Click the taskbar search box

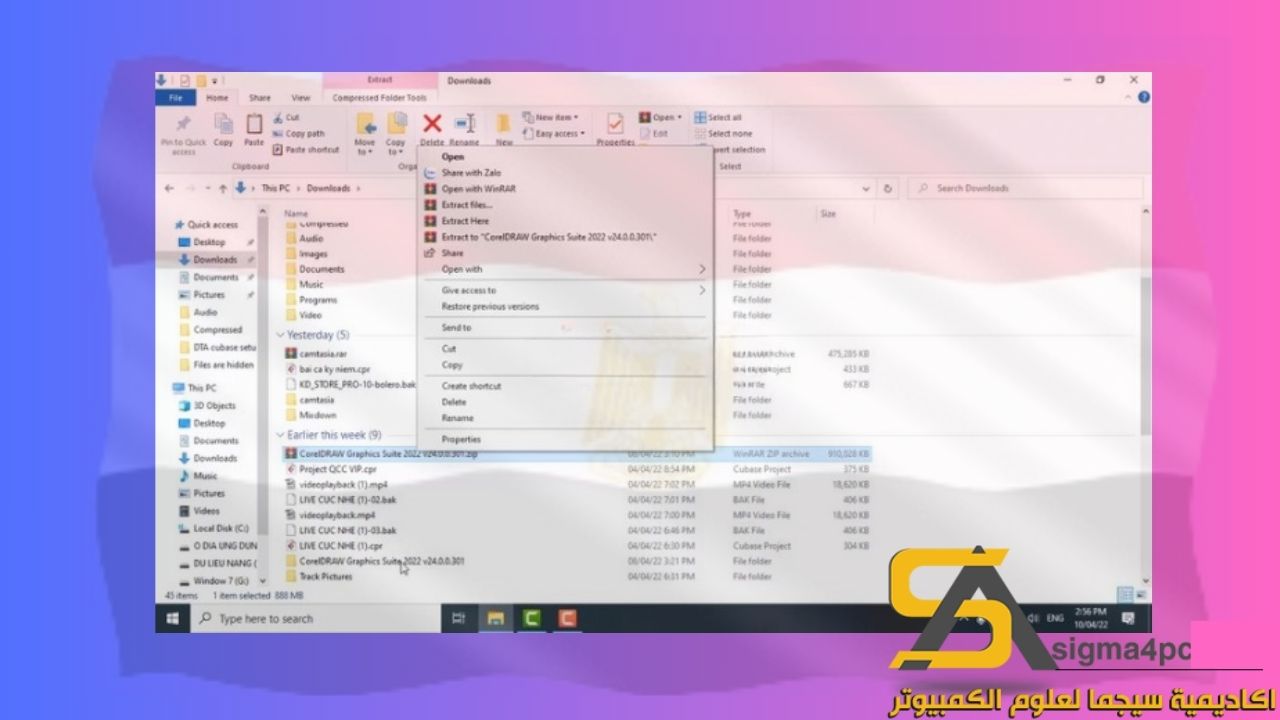tap(315, 619)
